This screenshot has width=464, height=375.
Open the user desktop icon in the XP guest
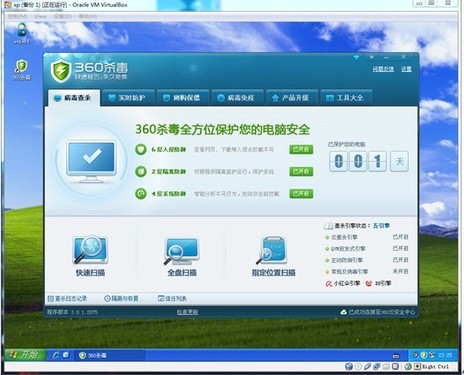pyautogui.click(x=22, y=33)
